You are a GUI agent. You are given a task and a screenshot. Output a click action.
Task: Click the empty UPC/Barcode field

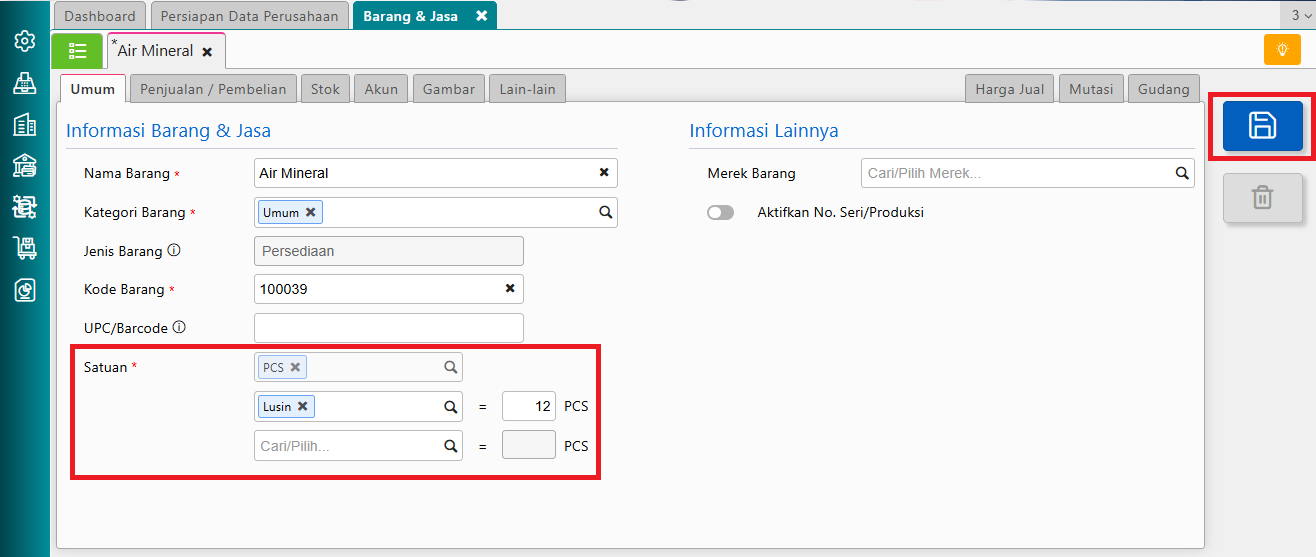389,328
